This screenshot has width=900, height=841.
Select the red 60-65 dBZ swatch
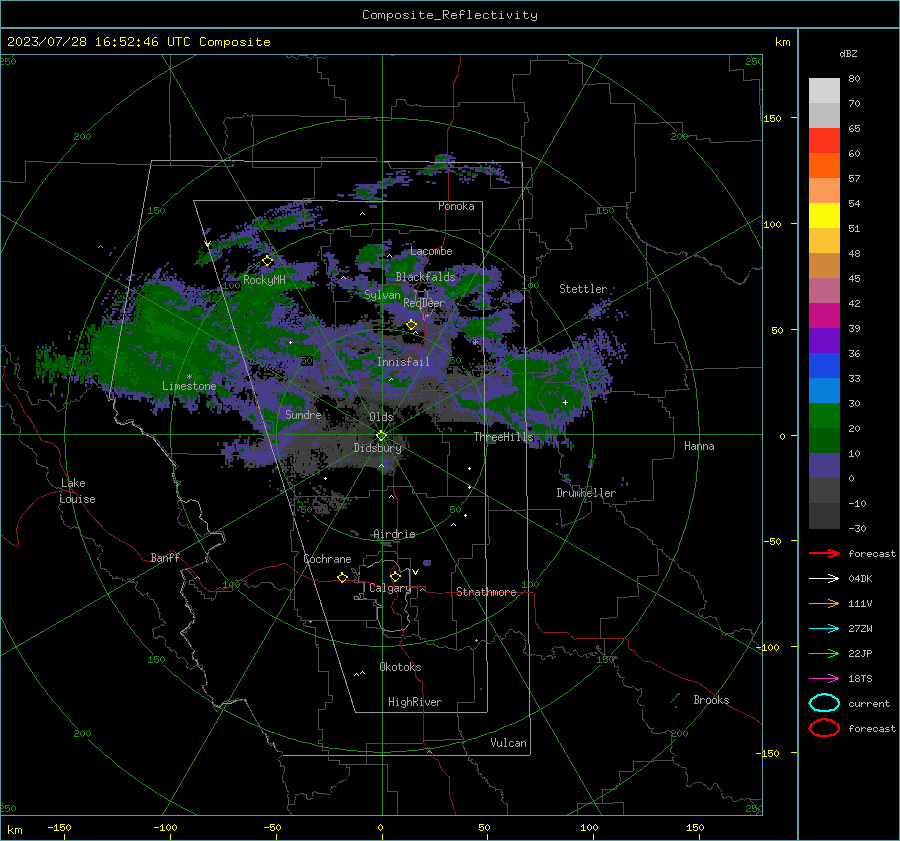(824, 141)
